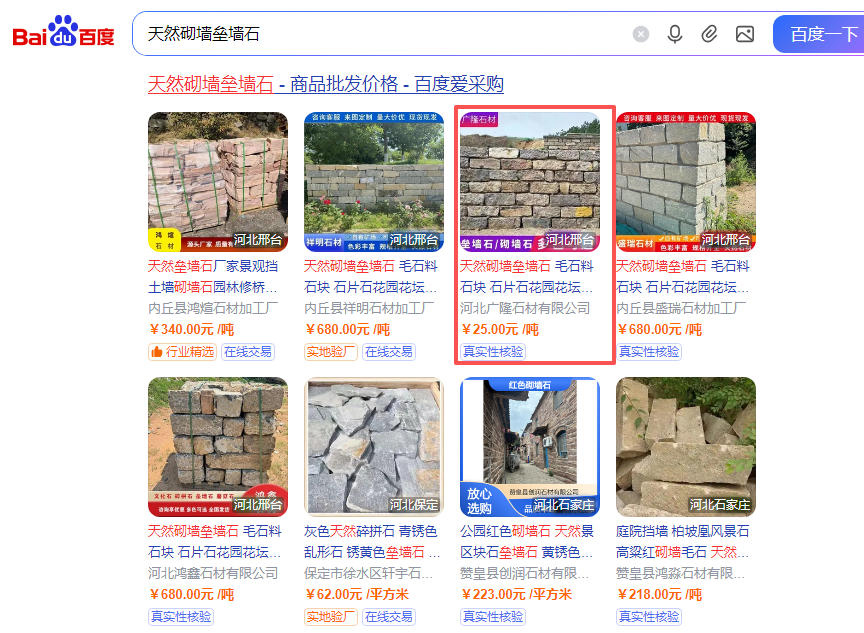Click 真实性核验 tag under 内丘县盛瑞石材加工厂

tap(649, 351)
